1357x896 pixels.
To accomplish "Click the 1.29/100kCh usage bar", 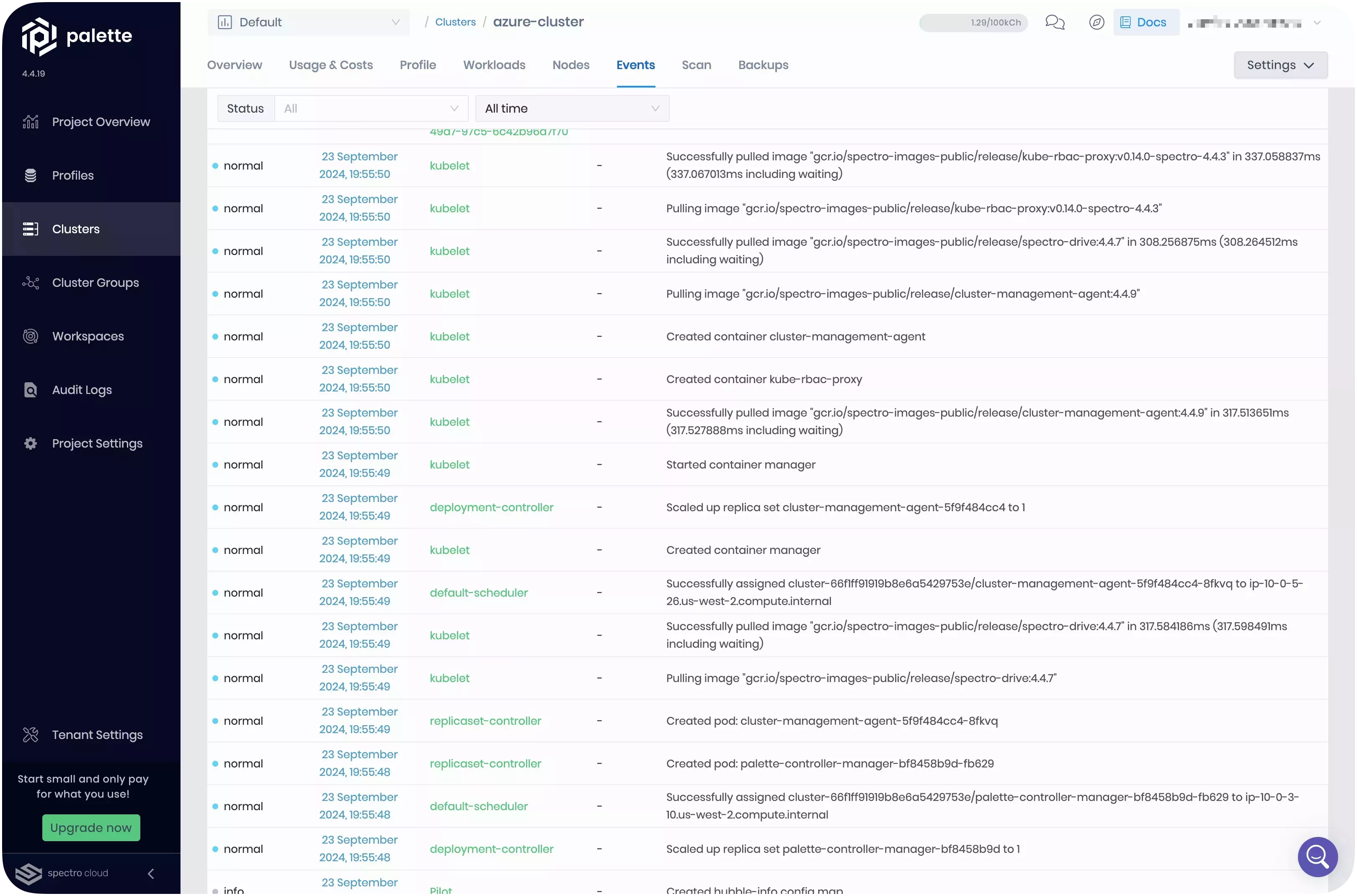I will click(x=973, y=23).
